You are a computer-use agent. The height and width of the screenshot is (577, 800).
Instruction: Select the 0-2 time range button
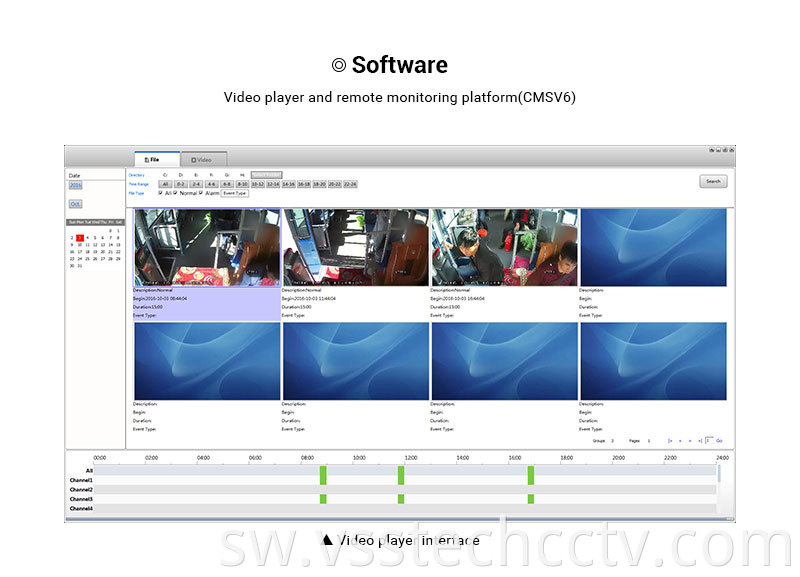pos(181,184)
